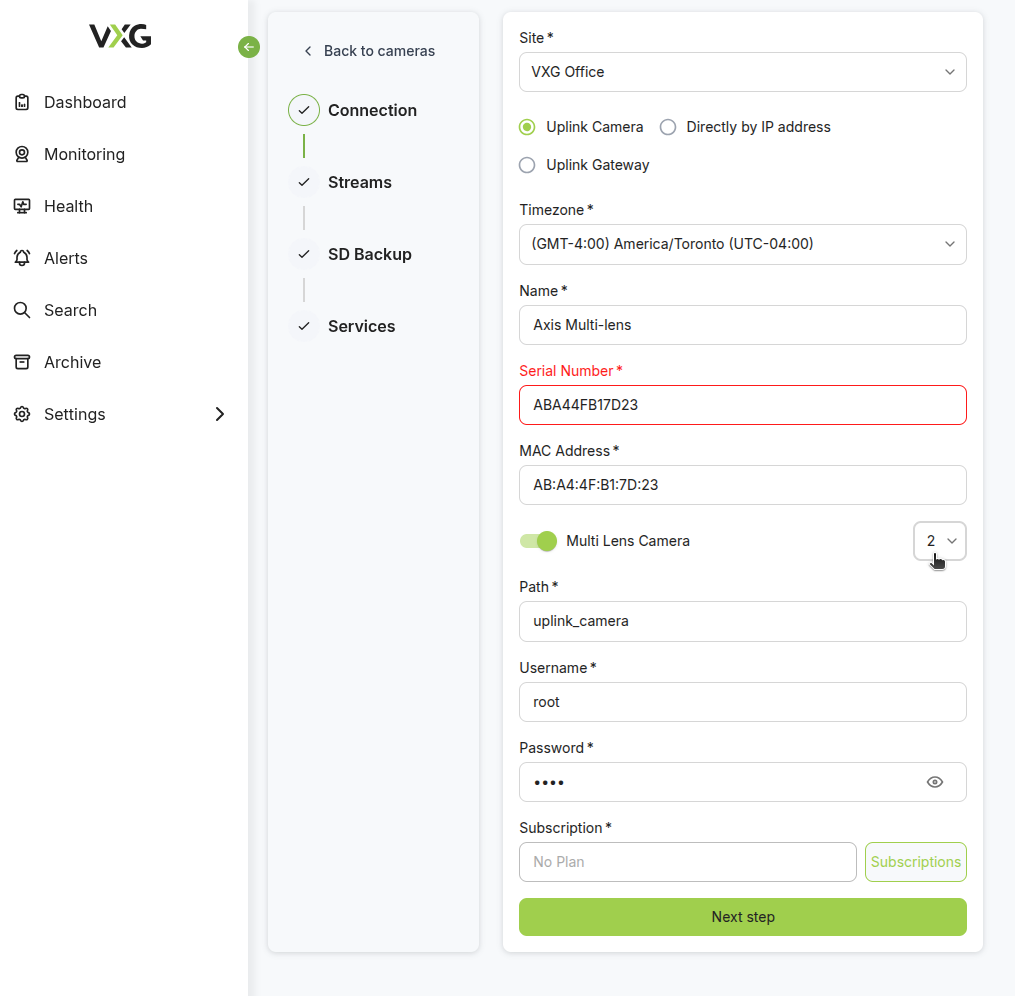The image size is (1015, 996).
Task: Click the Settings gear icon
Action: [x=22, y=414]
